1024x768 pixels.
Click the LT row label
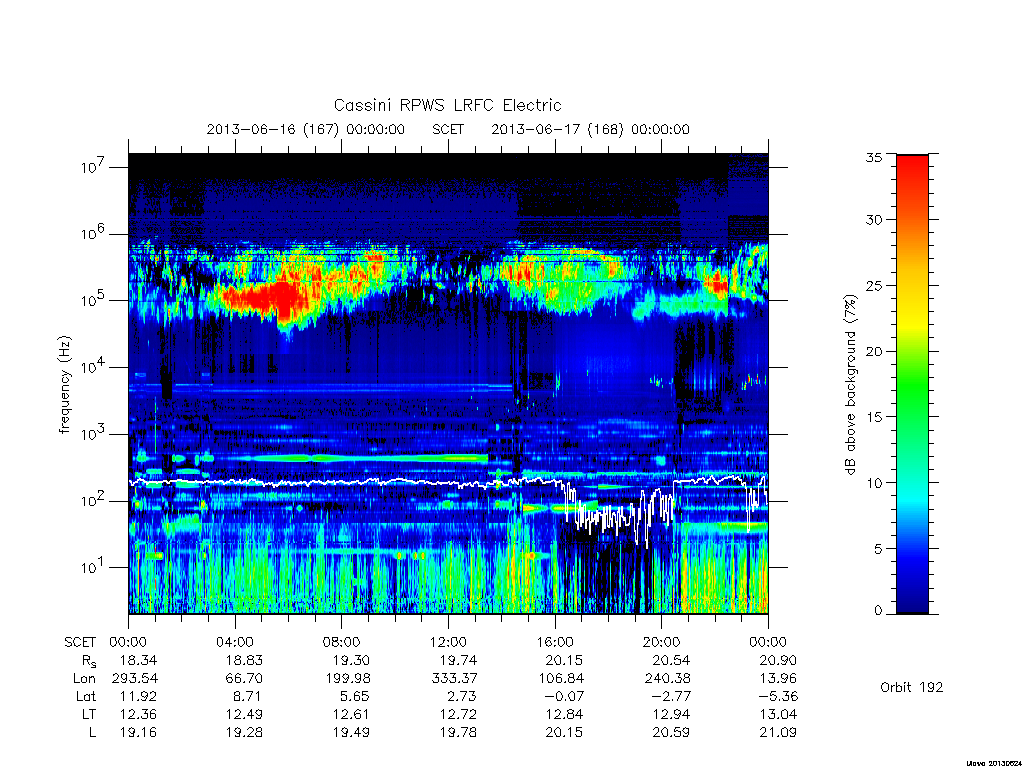pos(89,714)
